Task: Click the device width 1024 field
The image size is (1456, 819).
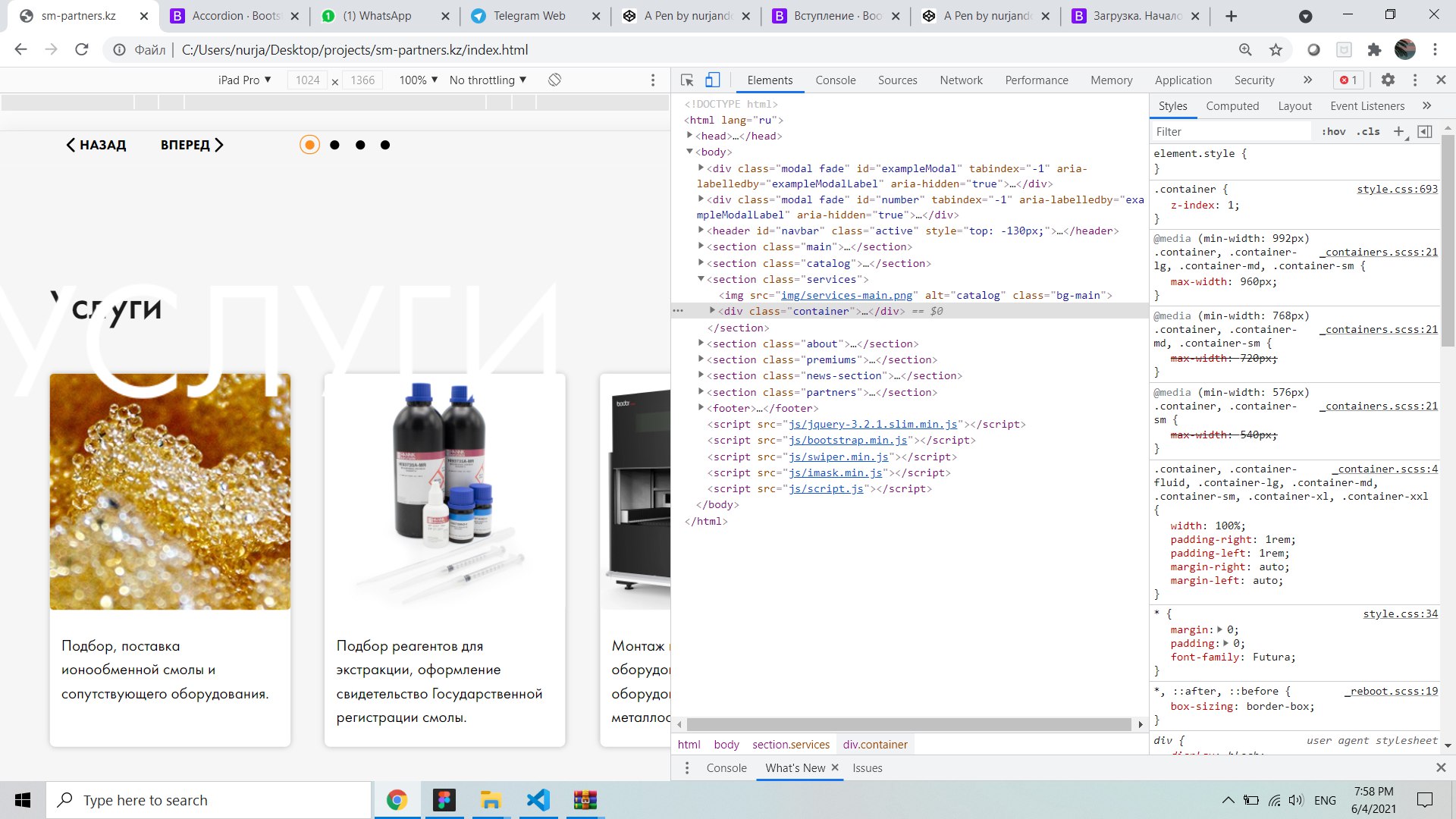Action: pyautogui.click(x=307, y=80)
